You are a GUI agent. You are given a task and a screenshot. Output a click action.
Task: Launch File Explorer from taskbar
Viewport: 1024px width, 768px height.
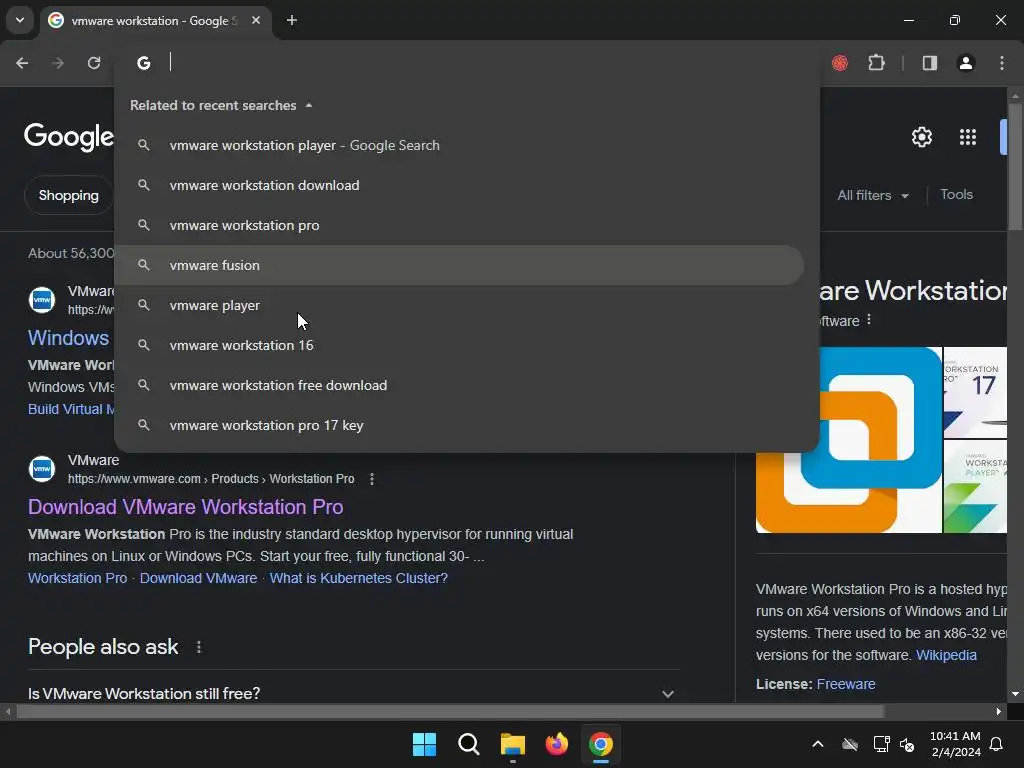[x=513, y=744]
